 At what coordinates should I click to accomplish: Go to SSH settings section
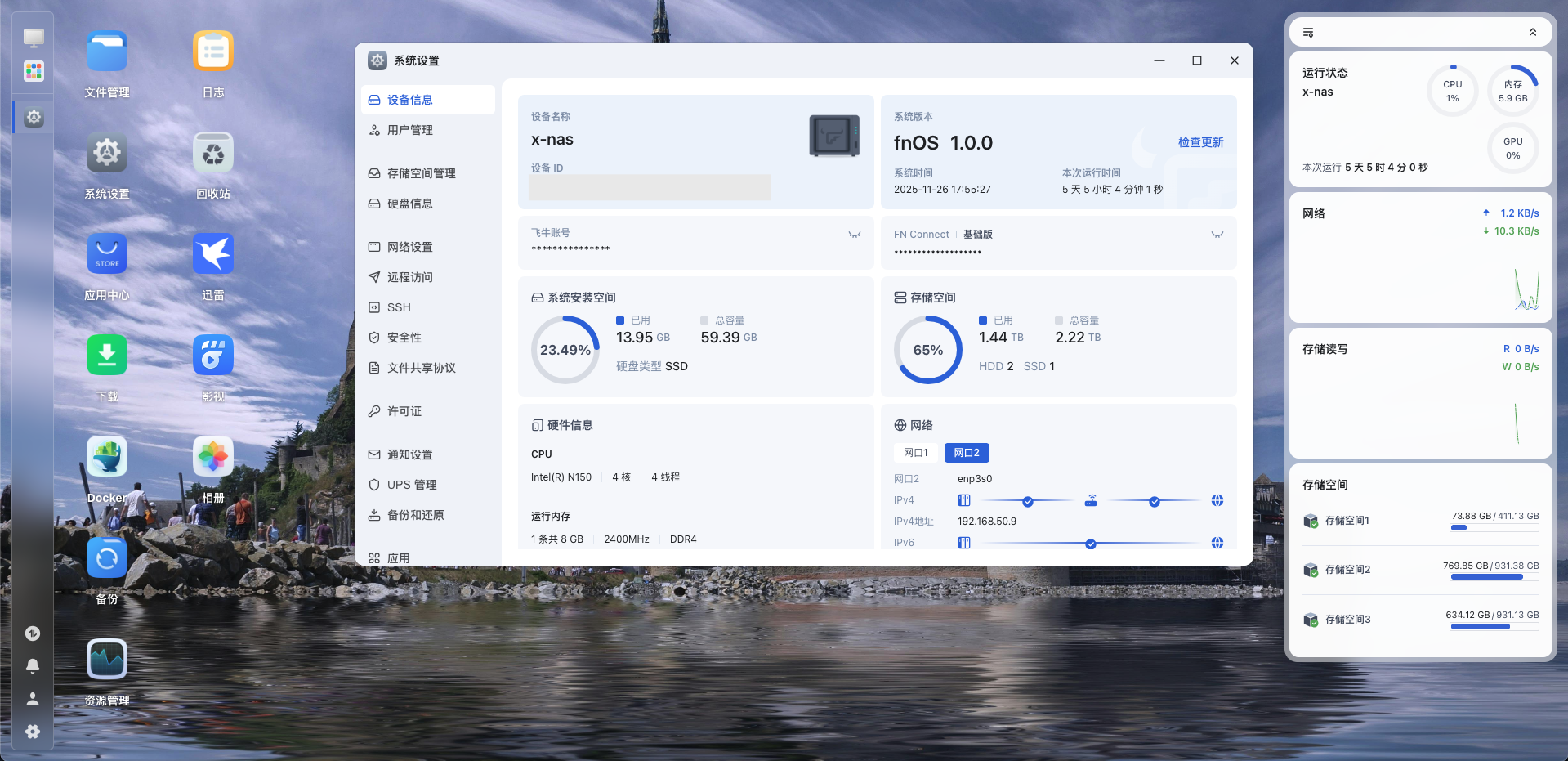point(399,307)
